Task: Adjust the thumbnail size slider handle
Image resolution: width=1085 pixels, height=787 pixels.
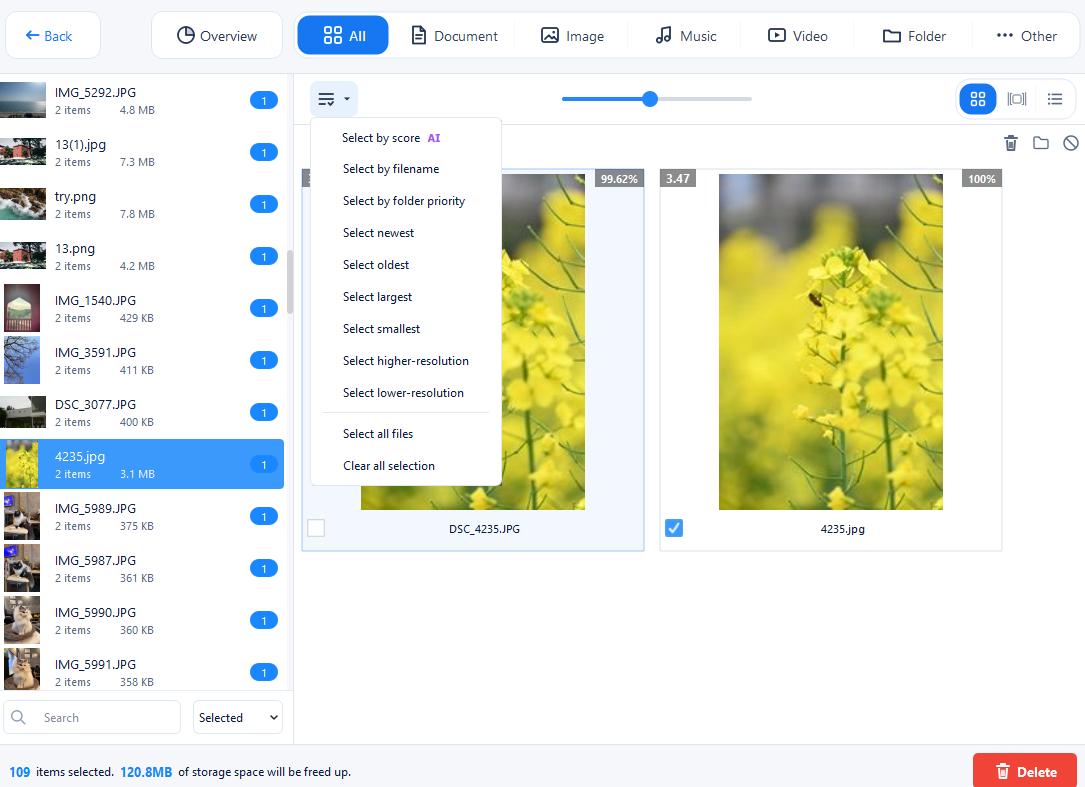Action: [650, 99]
